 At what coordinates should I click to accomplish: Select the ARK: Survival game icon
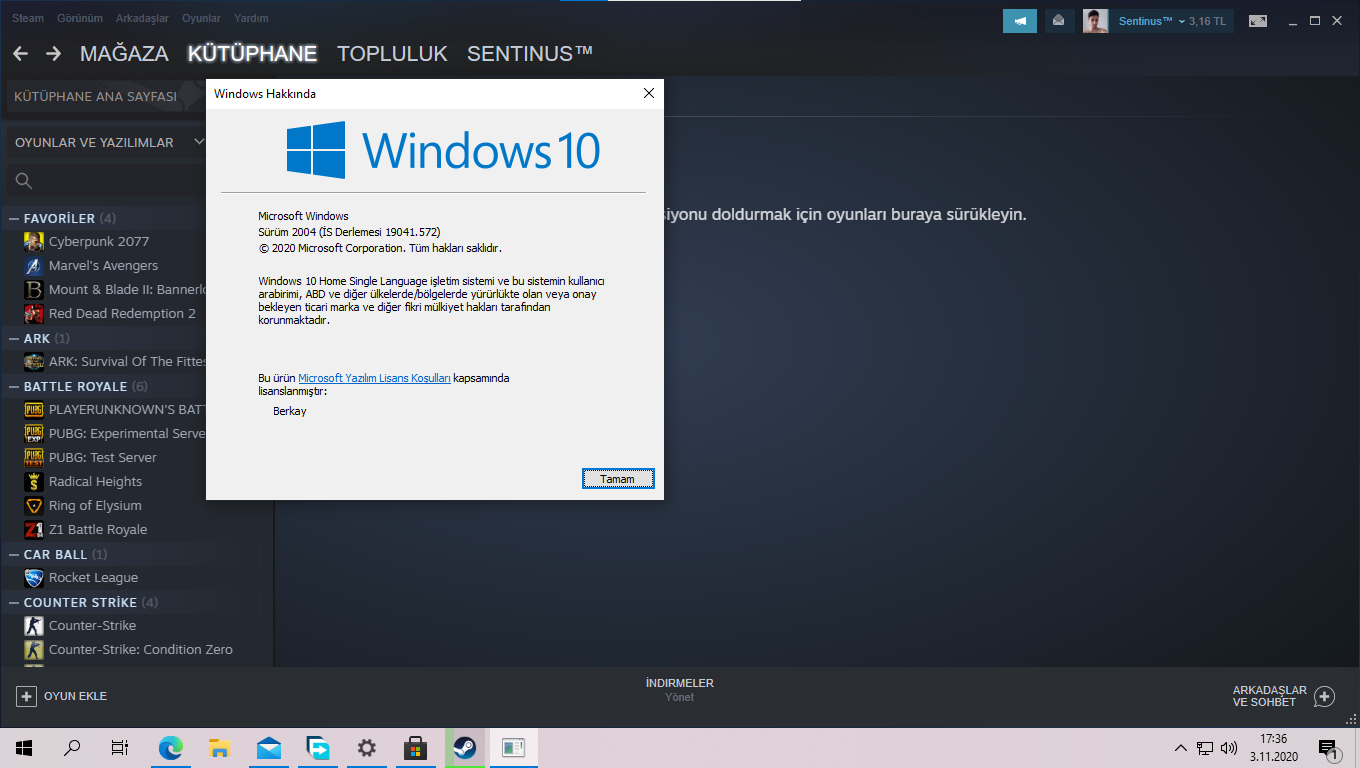34,362
